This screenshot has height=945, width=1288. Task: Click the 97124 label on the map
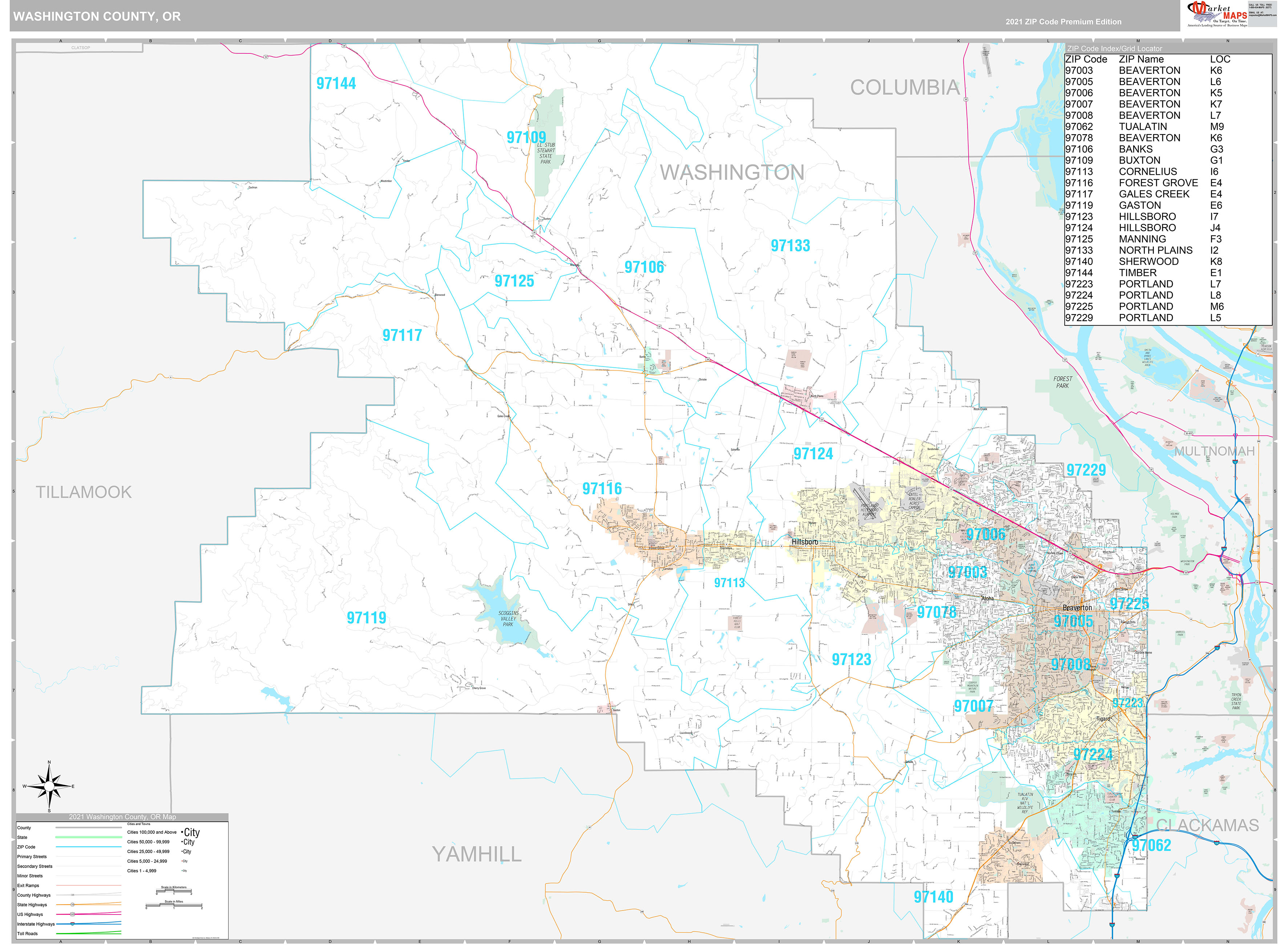[813, 454]
